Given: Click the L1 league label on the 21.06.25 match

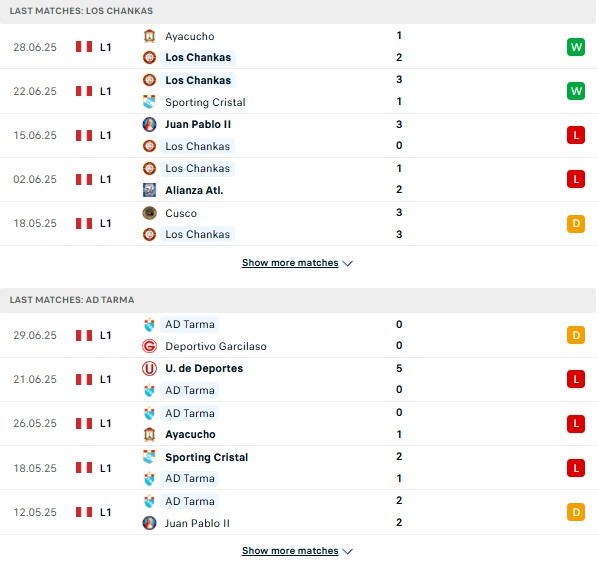Looking at the screenshot, I should 105,379.
